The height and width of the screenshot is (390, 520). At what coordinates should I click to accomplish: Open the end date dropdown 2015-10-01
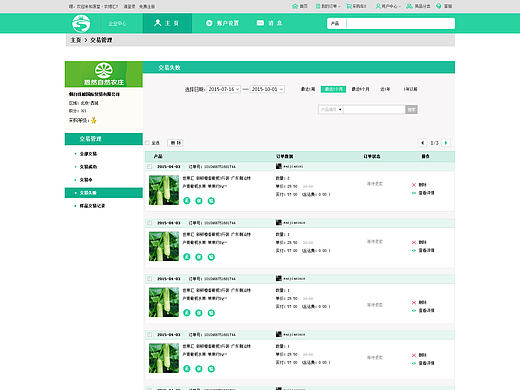[267, 89]
